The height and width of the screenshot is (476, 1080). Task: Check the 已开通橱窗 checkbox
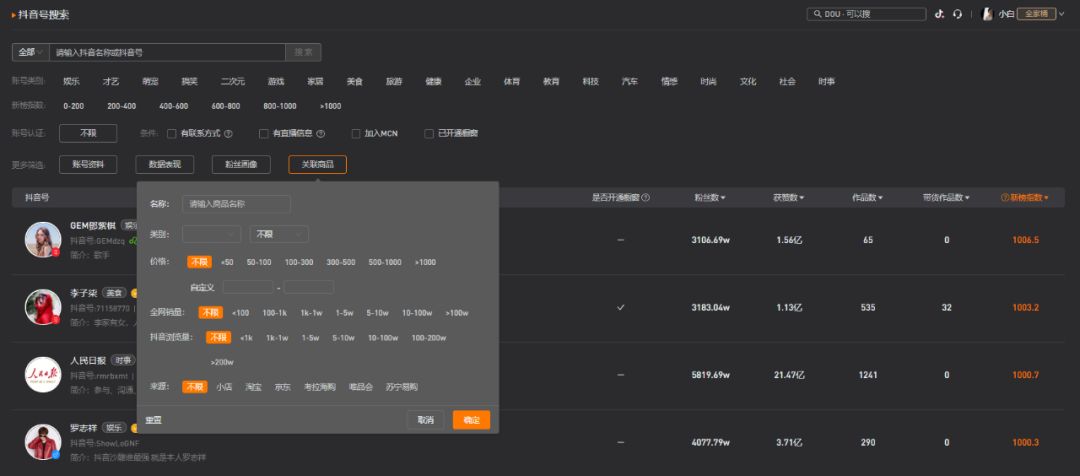[429, 134]
